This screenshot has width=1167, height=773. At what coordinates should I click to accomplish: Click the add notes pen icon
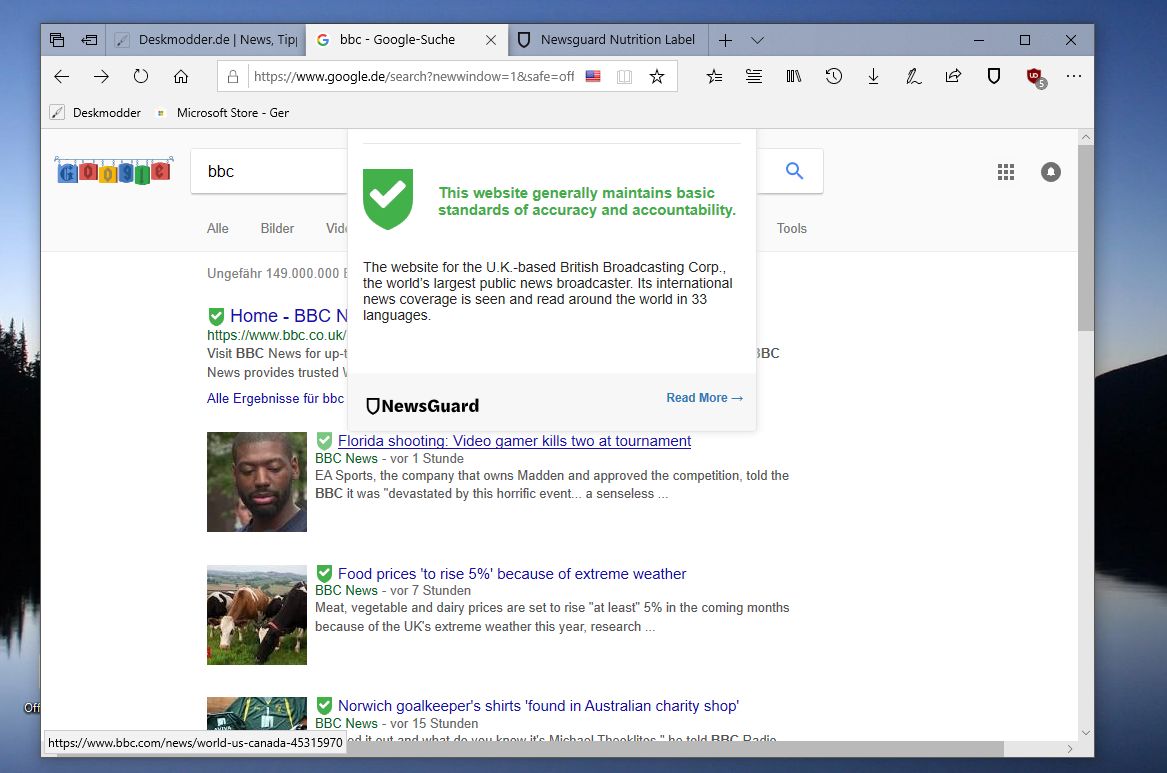coord(913,76)
